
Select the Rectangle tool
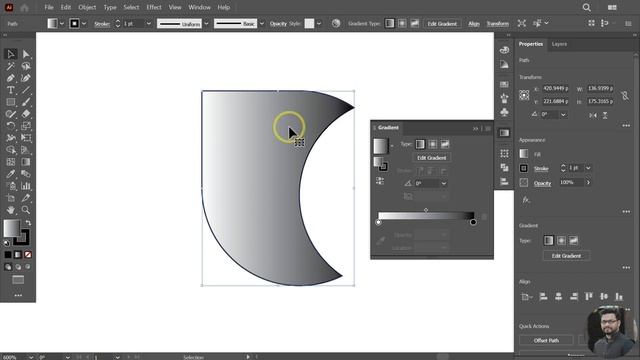(11, 102)
